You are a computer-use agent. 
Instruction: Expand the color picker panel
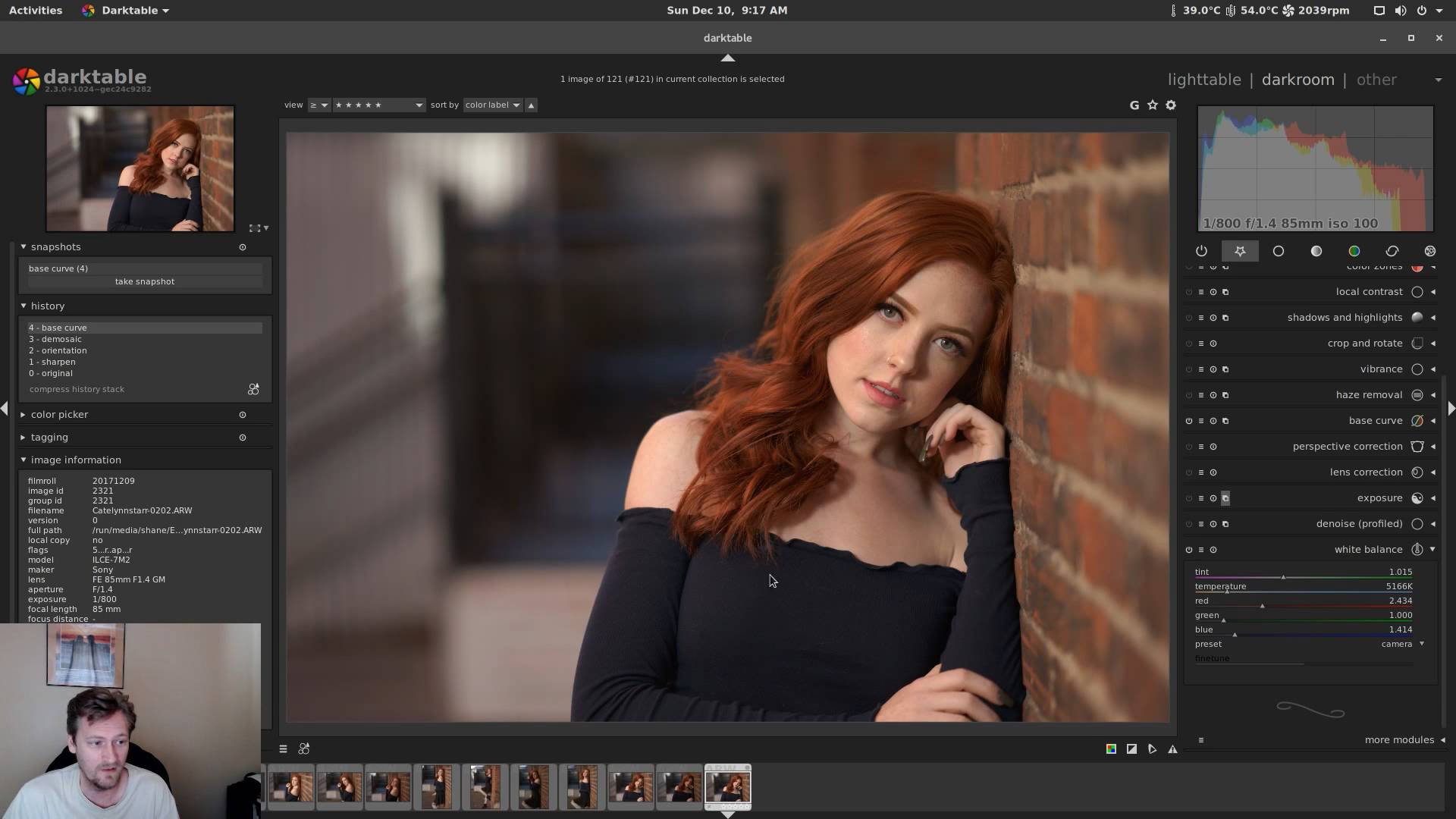pyautogui.click(x=59, y=415)
